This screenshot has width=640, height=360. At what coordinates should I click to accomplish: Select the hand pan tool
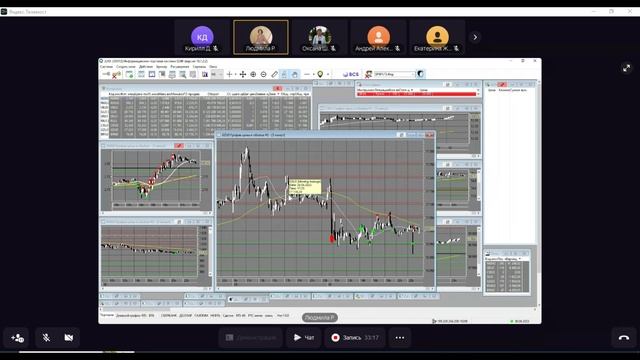tap(295, 74)
